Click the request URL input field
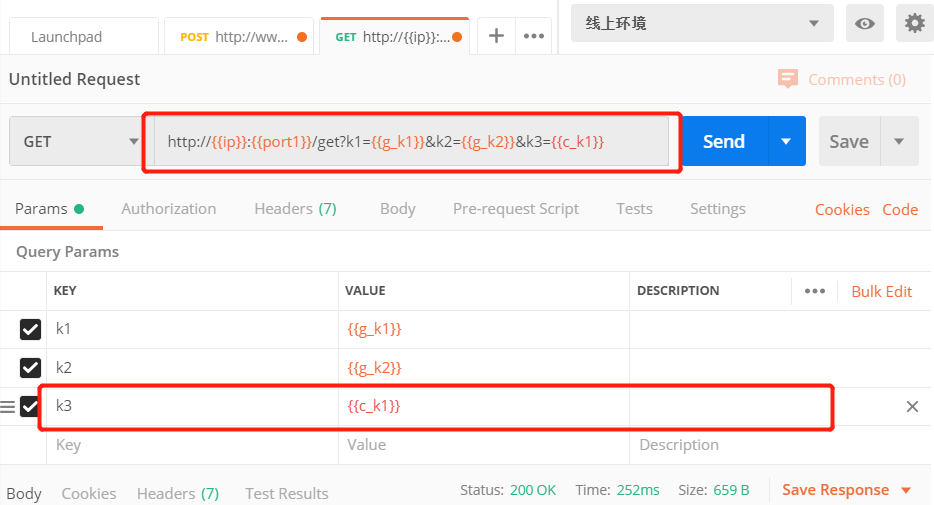The width and height of the screenshot is (934, 505). (x=411, y=141)
